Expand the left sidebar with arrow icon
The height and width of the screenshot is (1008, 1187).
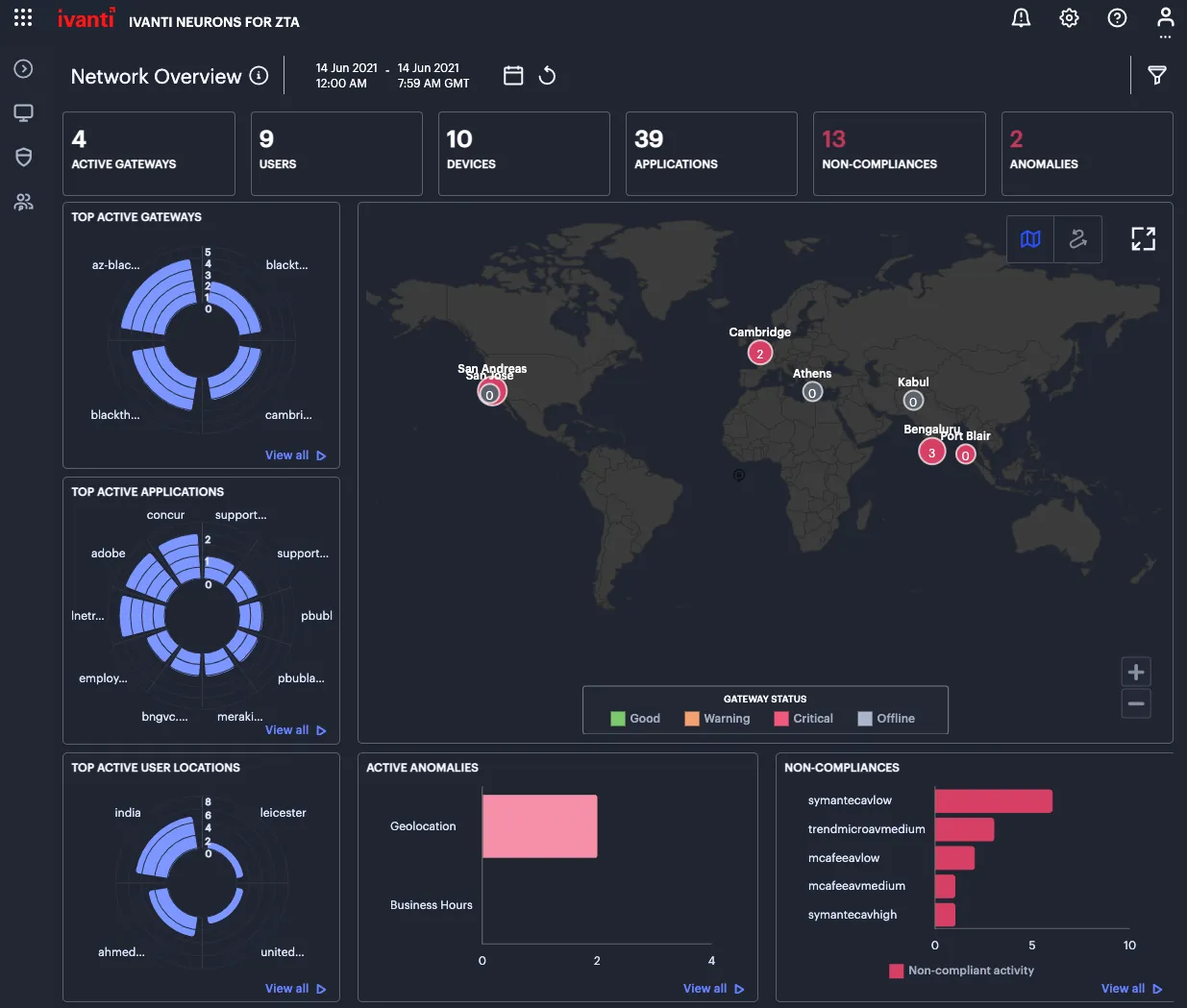click(x=24, y=69)
